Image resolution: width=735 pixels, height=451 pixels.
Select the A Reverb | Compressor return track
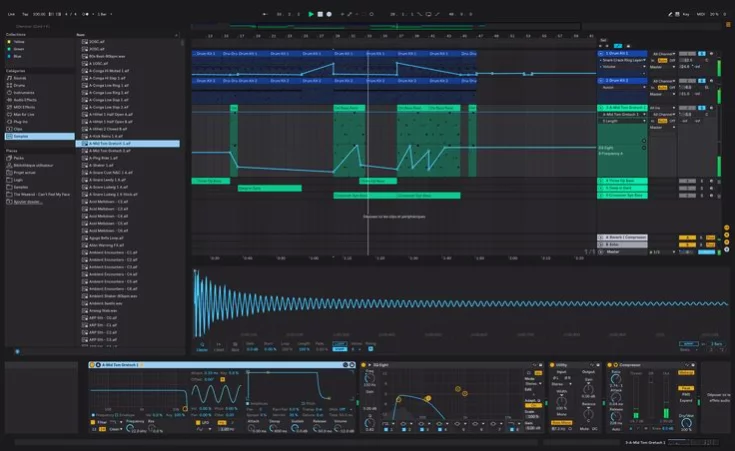pos(622,237)
